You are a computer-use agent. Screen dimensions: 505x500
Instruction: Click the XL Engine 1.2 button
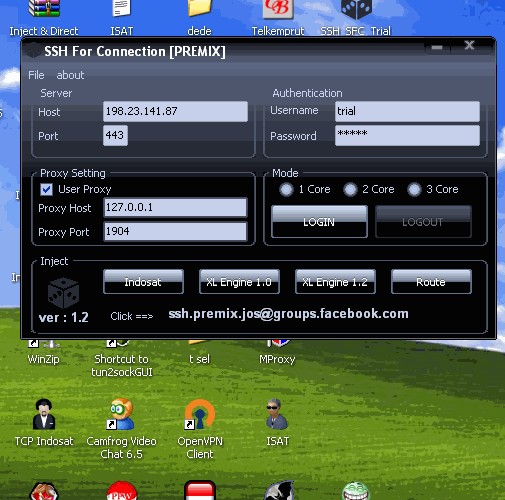(x=335, y=282)
